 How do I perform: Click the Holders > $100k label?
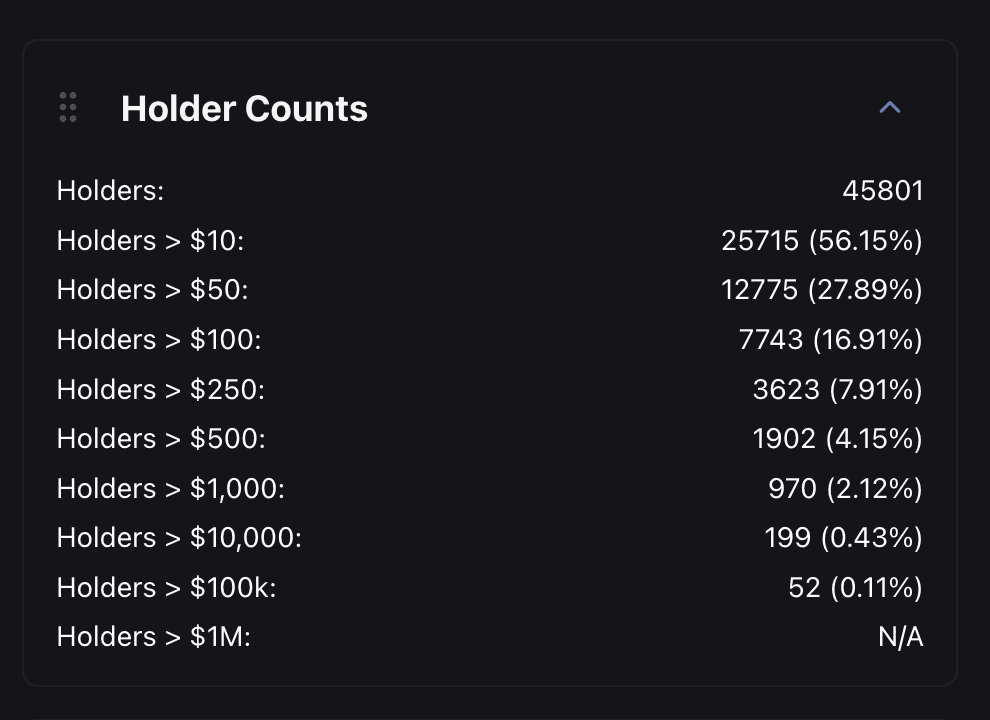click(165, 587)
